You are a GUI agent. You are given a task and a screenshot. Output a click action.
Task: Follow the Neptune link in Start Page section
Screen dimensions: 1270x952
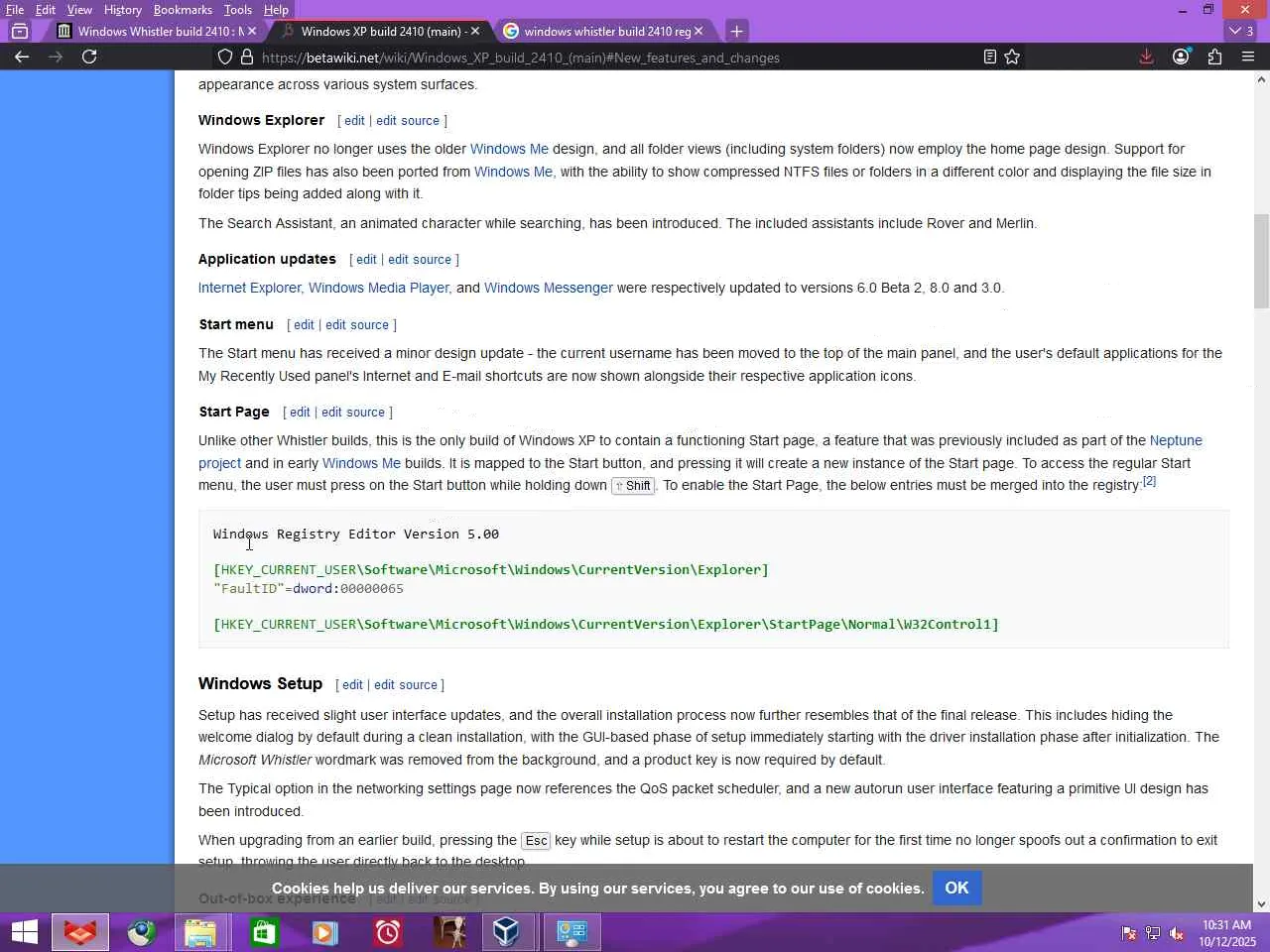(x=1176, y=440)
